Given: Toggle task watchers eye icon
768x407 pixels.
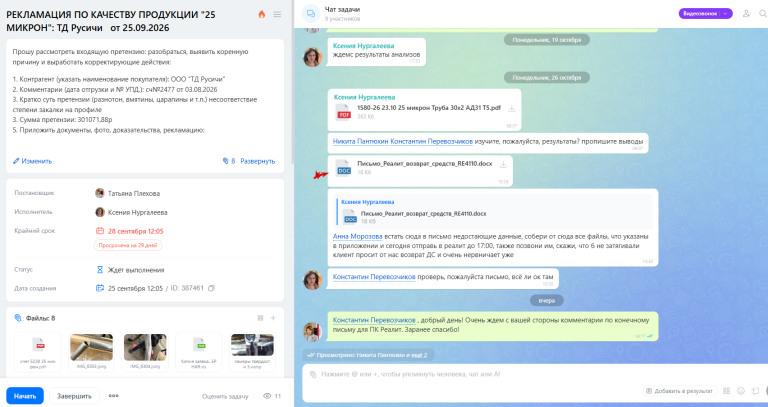Looking at the screenshot, I should coord(267,396).
